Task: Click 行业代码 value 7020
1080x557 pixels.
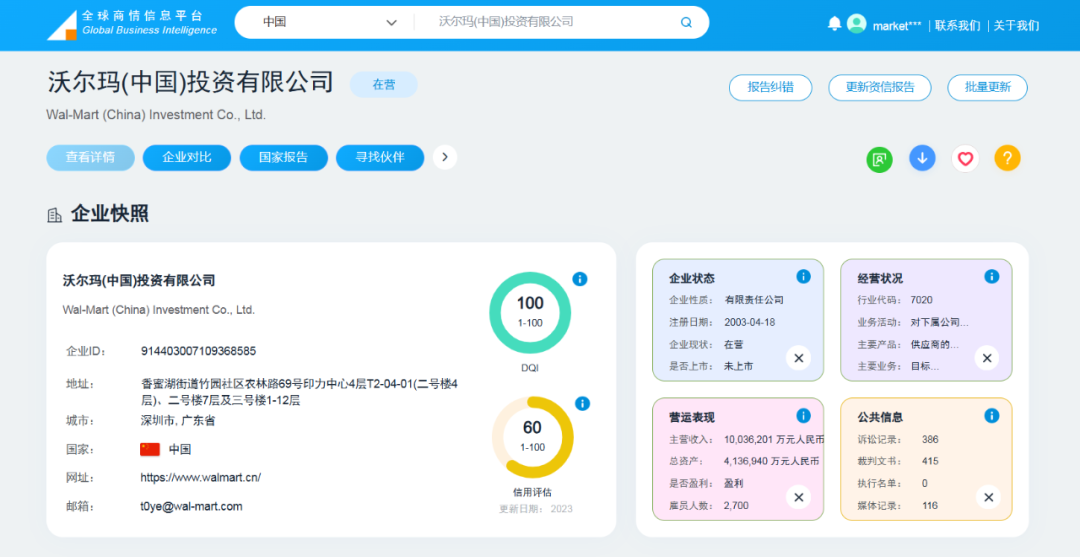Action: click(921, 300)
